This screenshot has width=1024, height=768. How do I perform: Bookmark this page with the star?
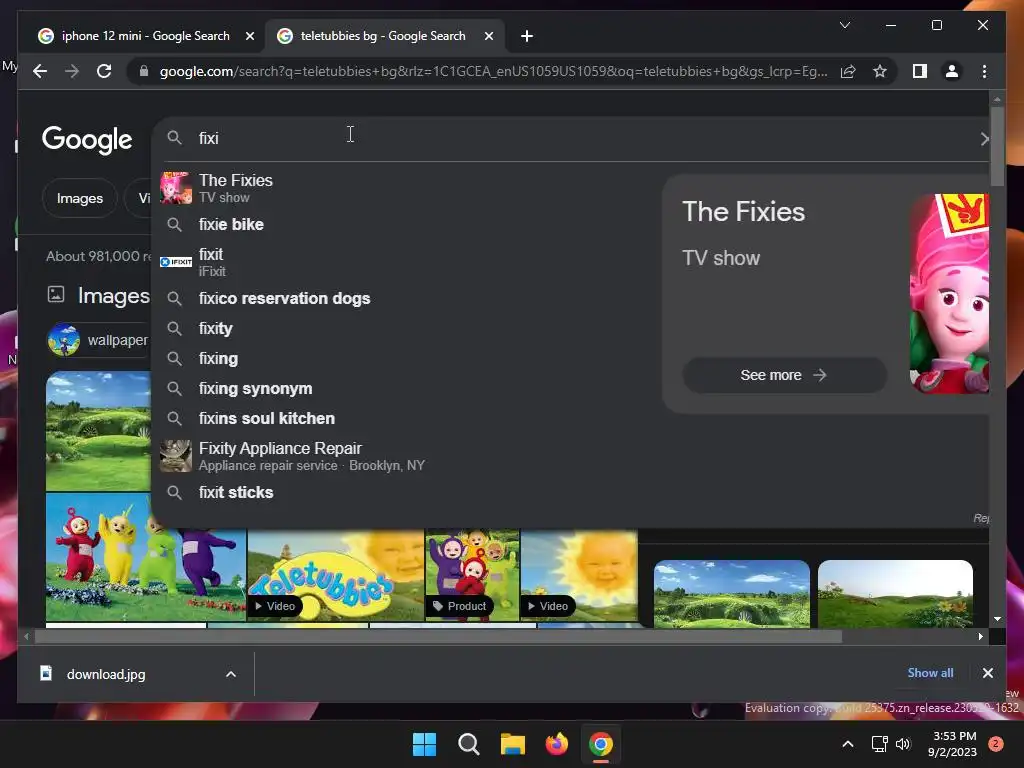(880, 71)
